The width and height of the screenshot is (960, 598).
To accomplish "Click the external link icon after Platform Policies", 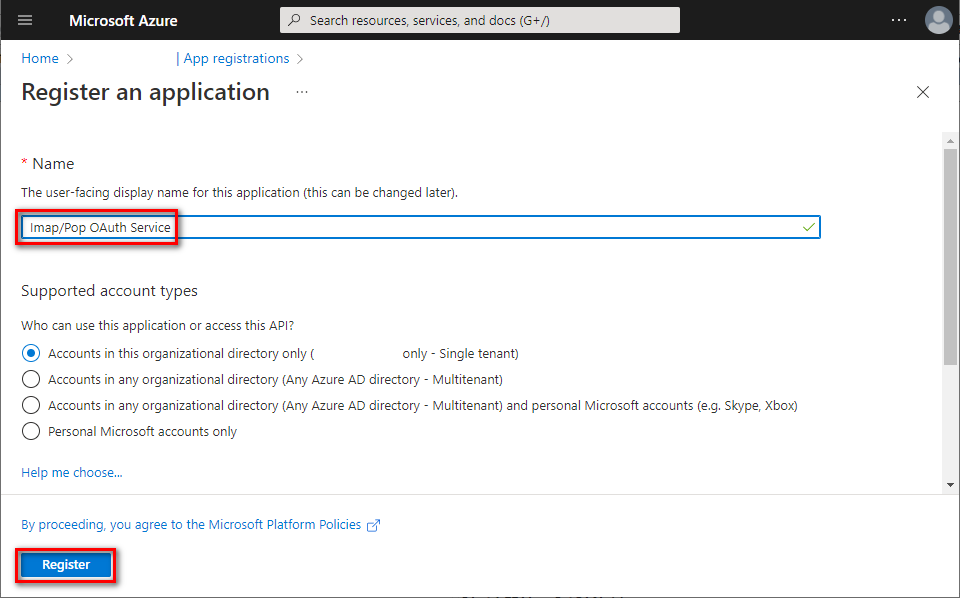I will tap(373, 525).
